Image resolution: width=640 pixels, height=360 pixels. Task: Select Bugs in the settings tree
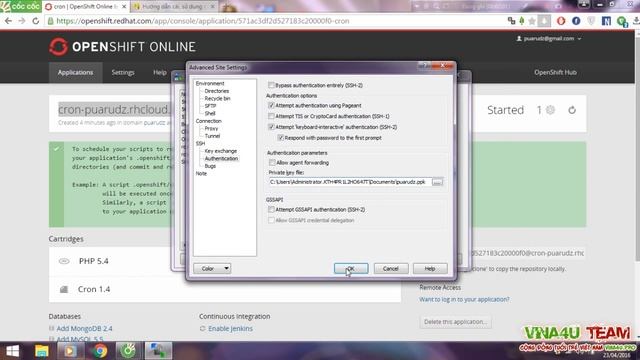click(210, 166)
